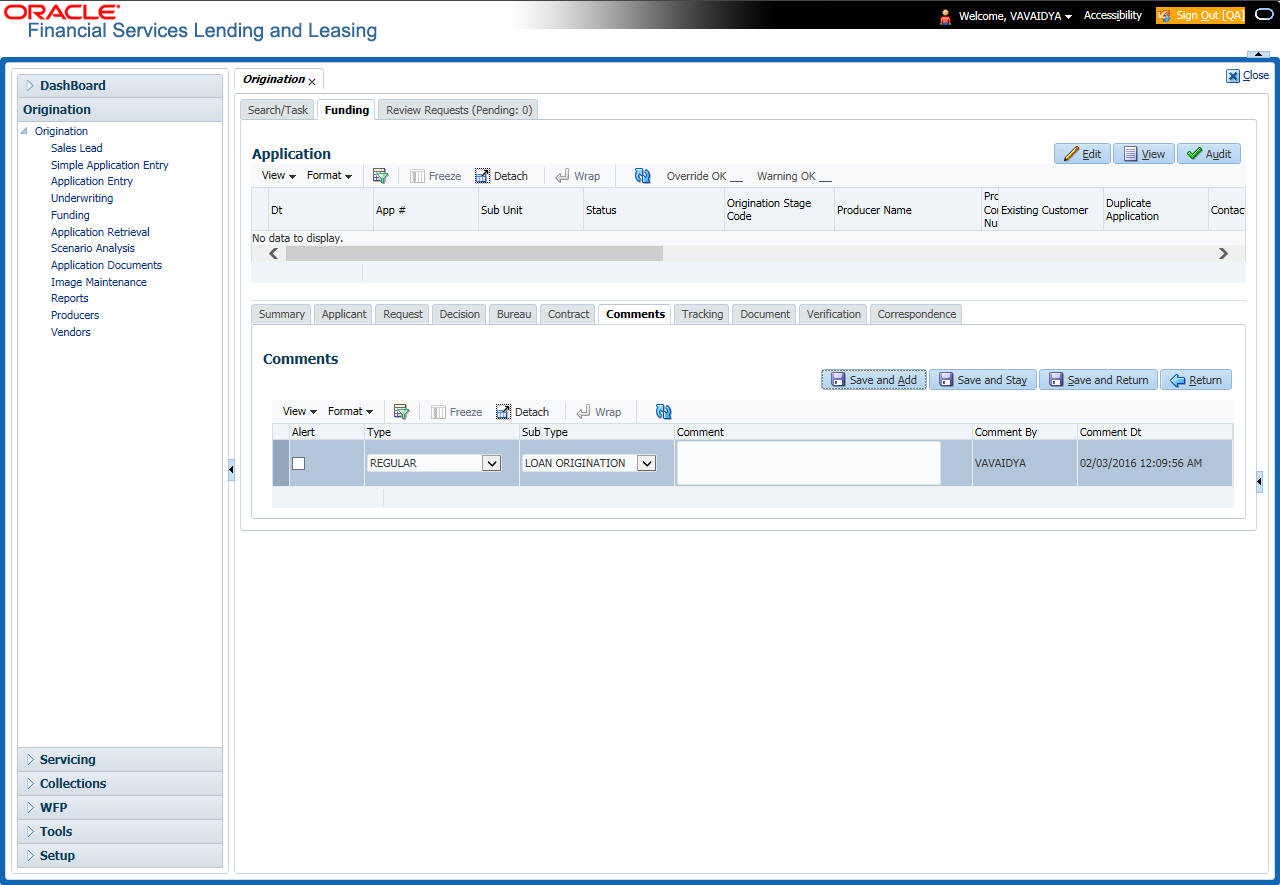Click Save and Return
The width and height of the screenshot is (1280, 885).
click(1099, 380)
